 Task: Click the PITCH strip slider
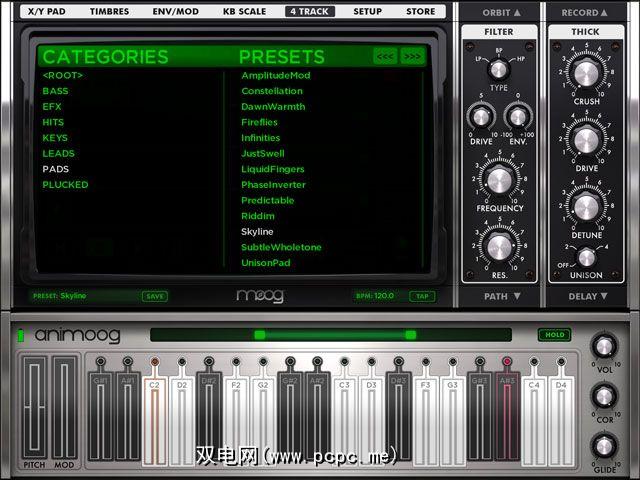click(x=35, y=407)
